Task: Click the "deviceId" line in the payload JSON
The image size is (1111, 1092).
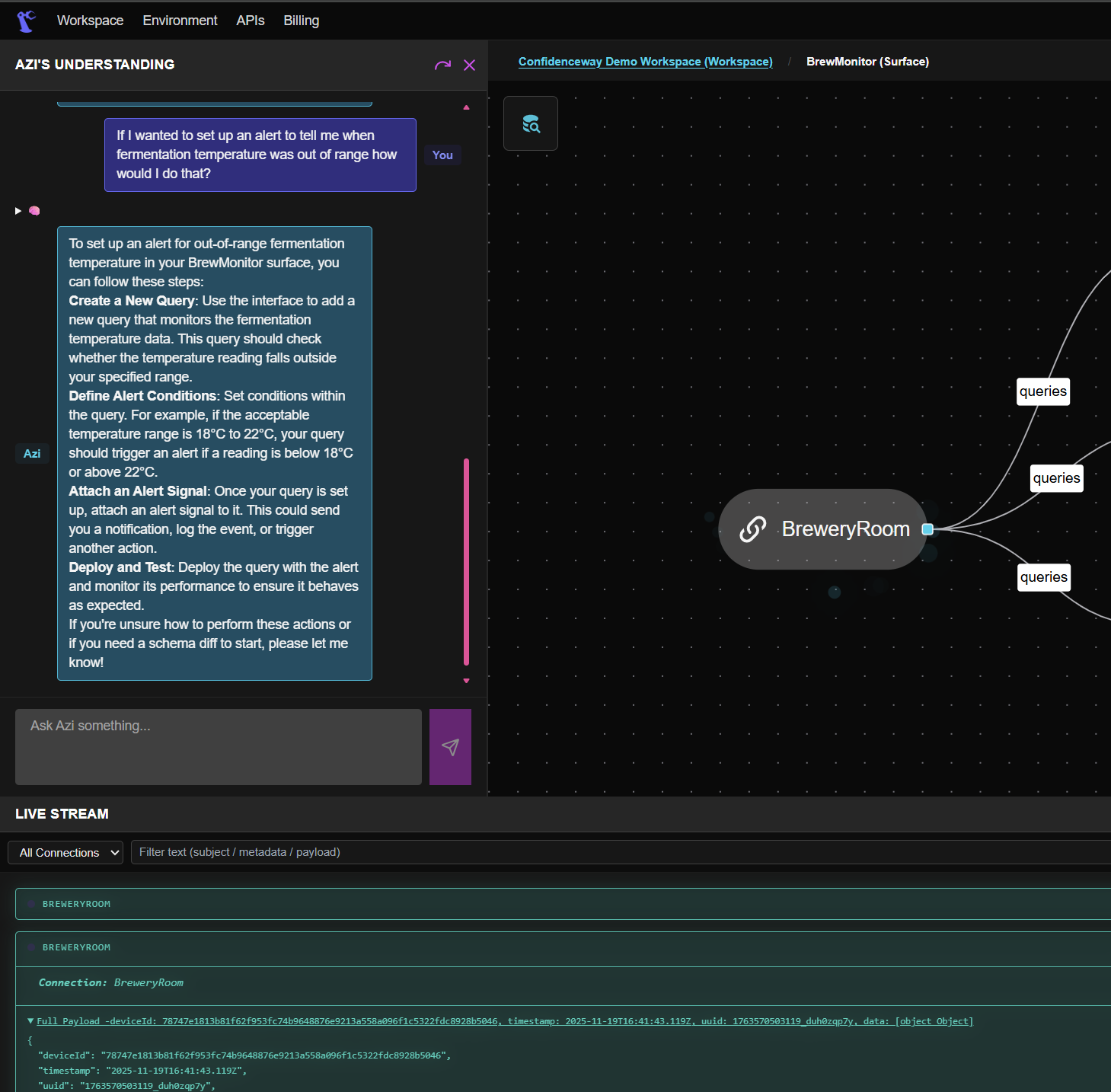Action: pyautogui.click(x=244, y=1055)
